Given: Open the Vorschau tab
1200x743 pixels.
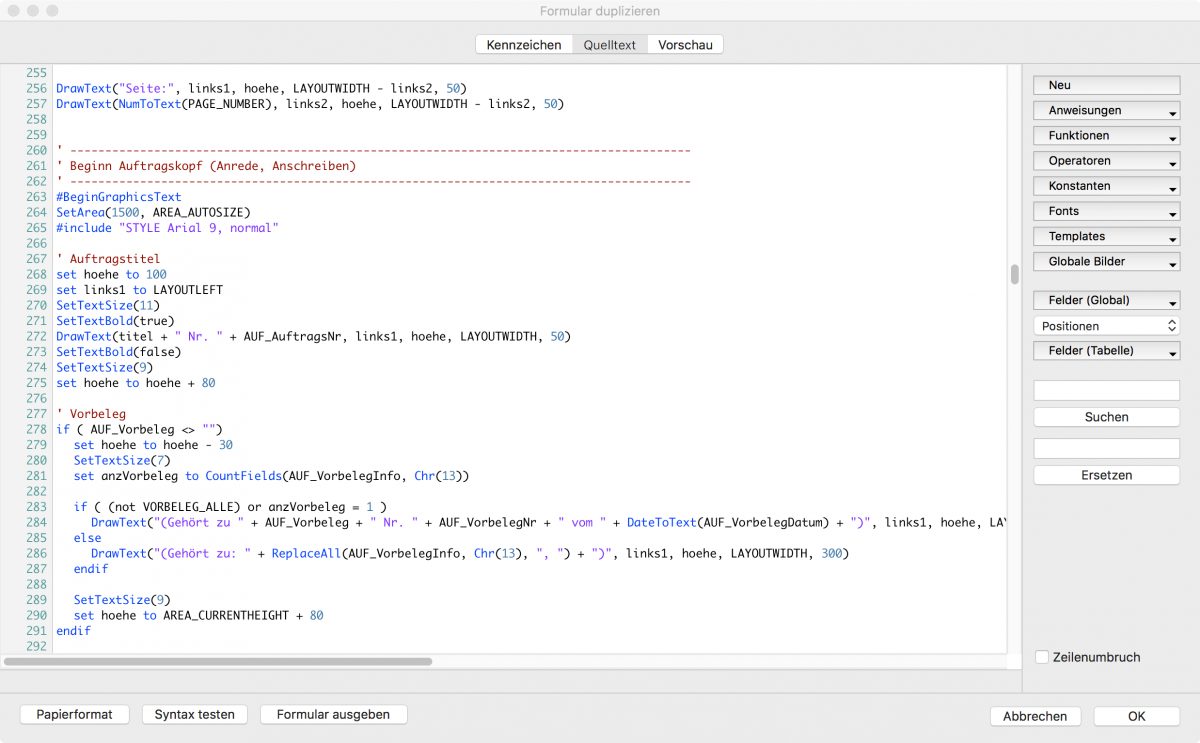Looking at the screenshot, I should point(684,45).
